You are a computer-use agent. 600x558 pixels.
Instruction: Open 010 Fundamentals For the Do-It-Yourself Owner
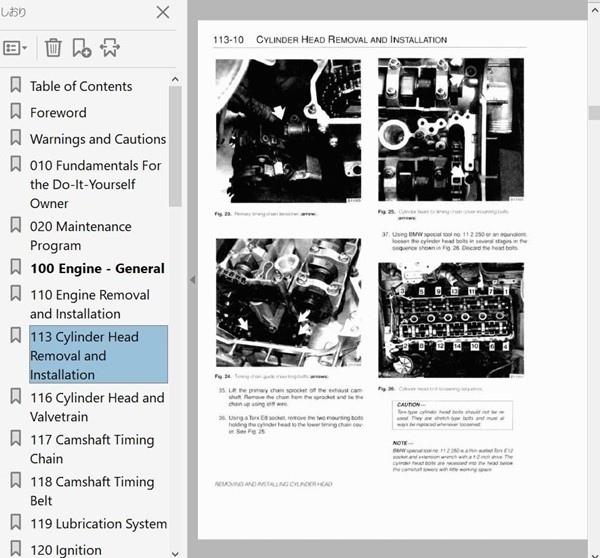(96, 184)
